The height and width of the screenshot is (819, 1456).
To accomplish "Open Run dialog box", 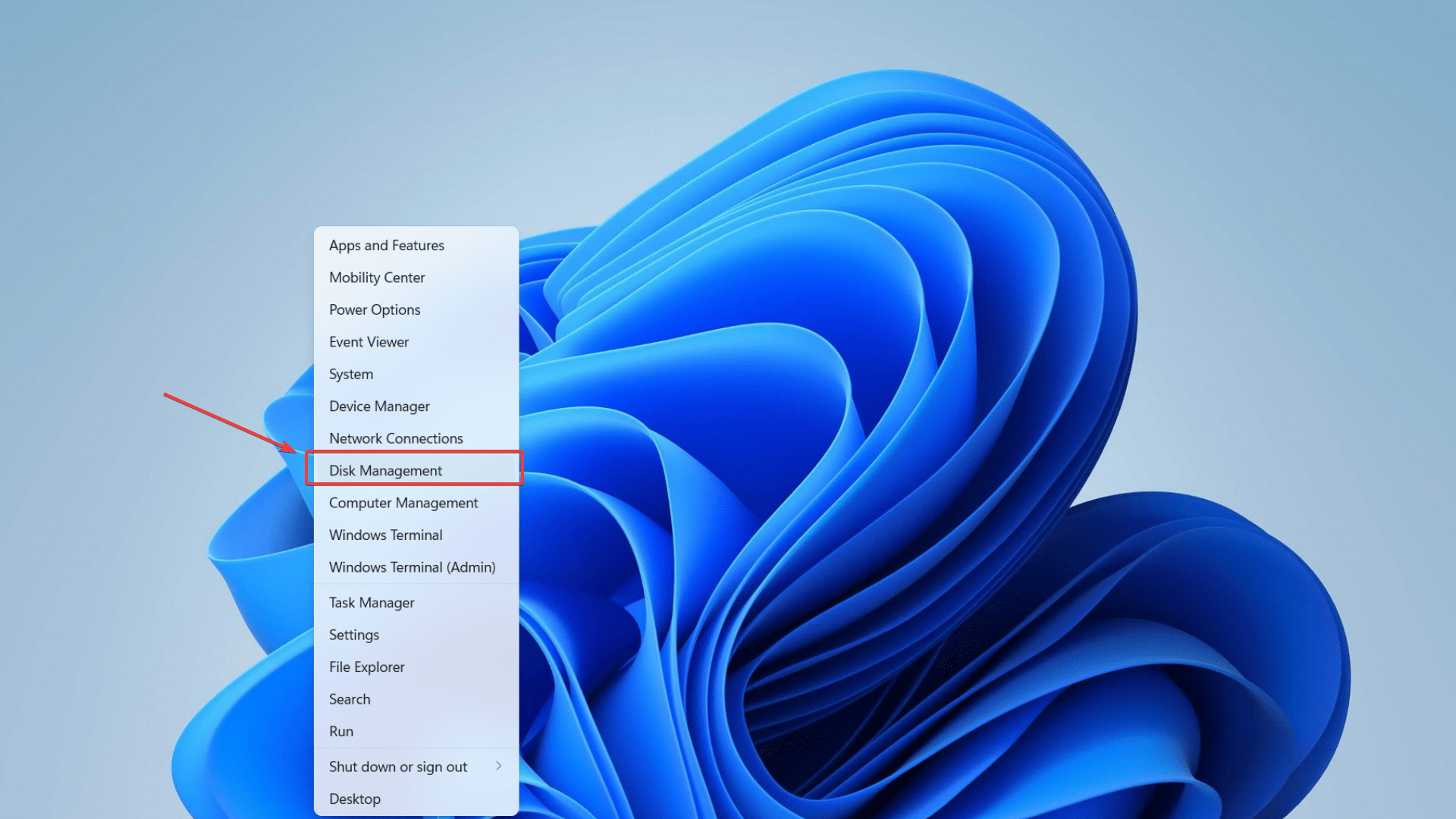I will (341, 731).
